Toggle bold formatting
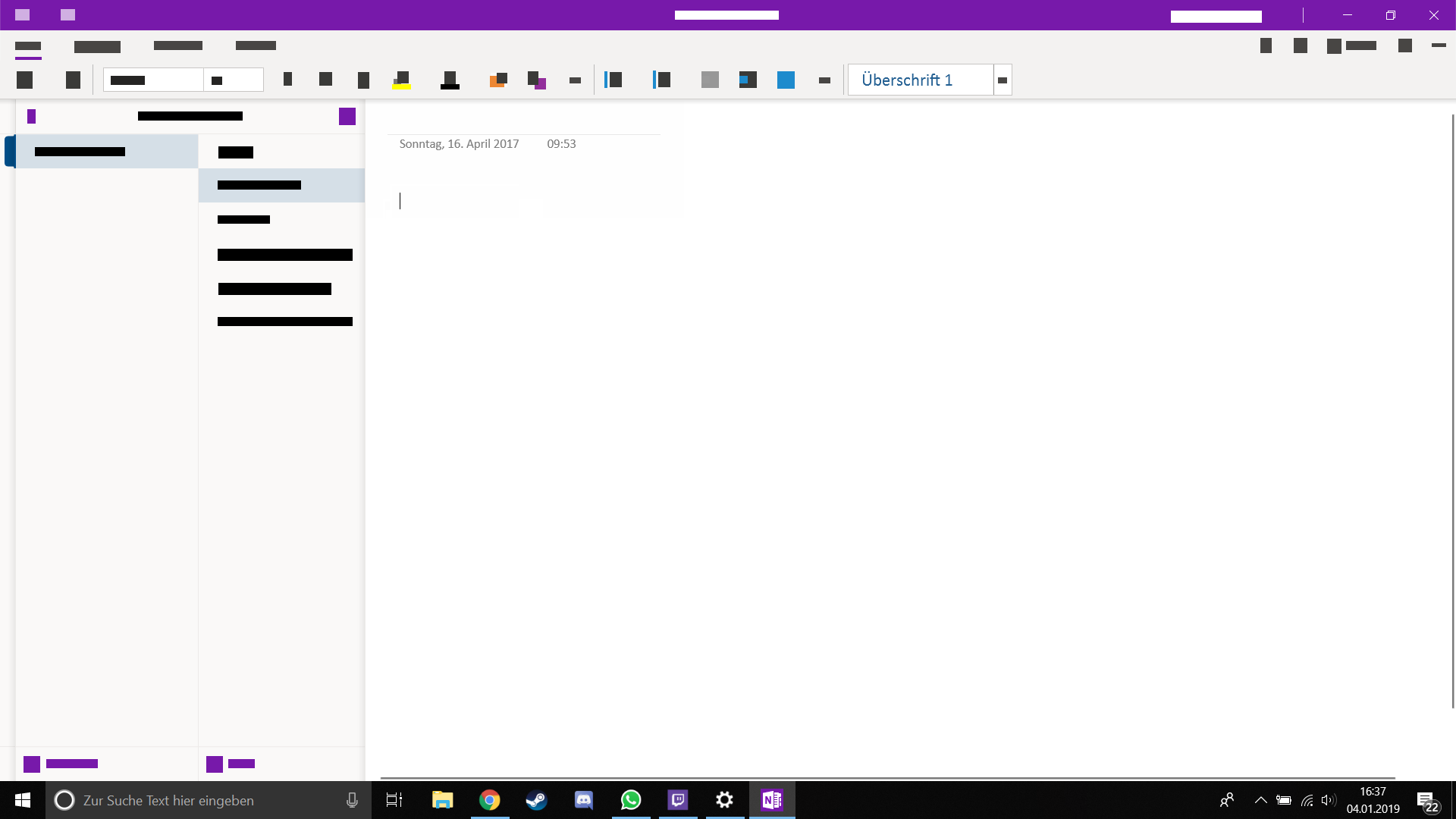Viewport: 1456px width, 819px height. click(287, 79)
